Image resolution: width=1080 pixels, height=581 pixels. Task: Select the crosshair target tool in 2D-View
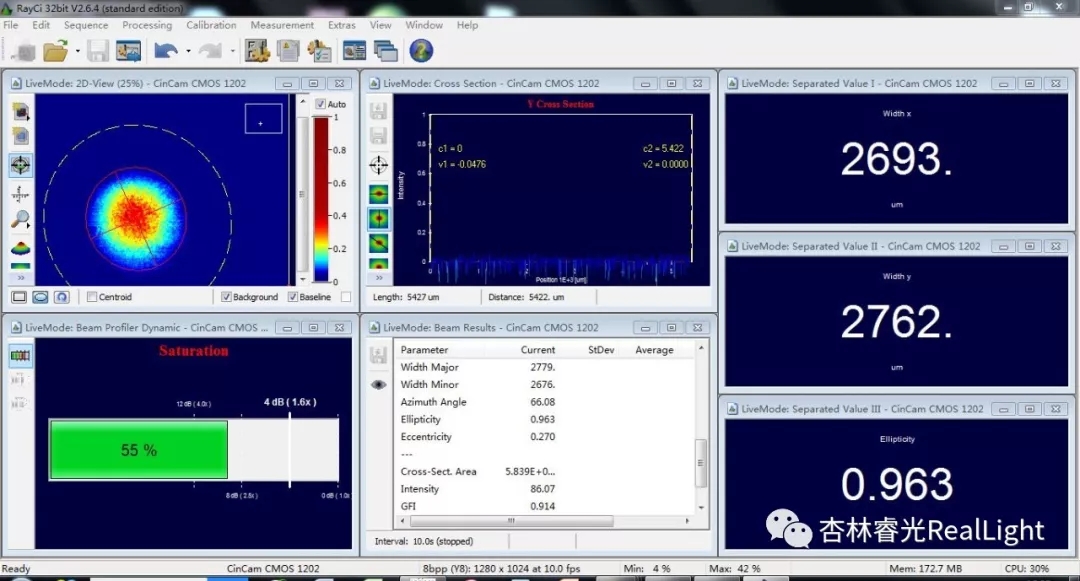click(x=20, y=165)
